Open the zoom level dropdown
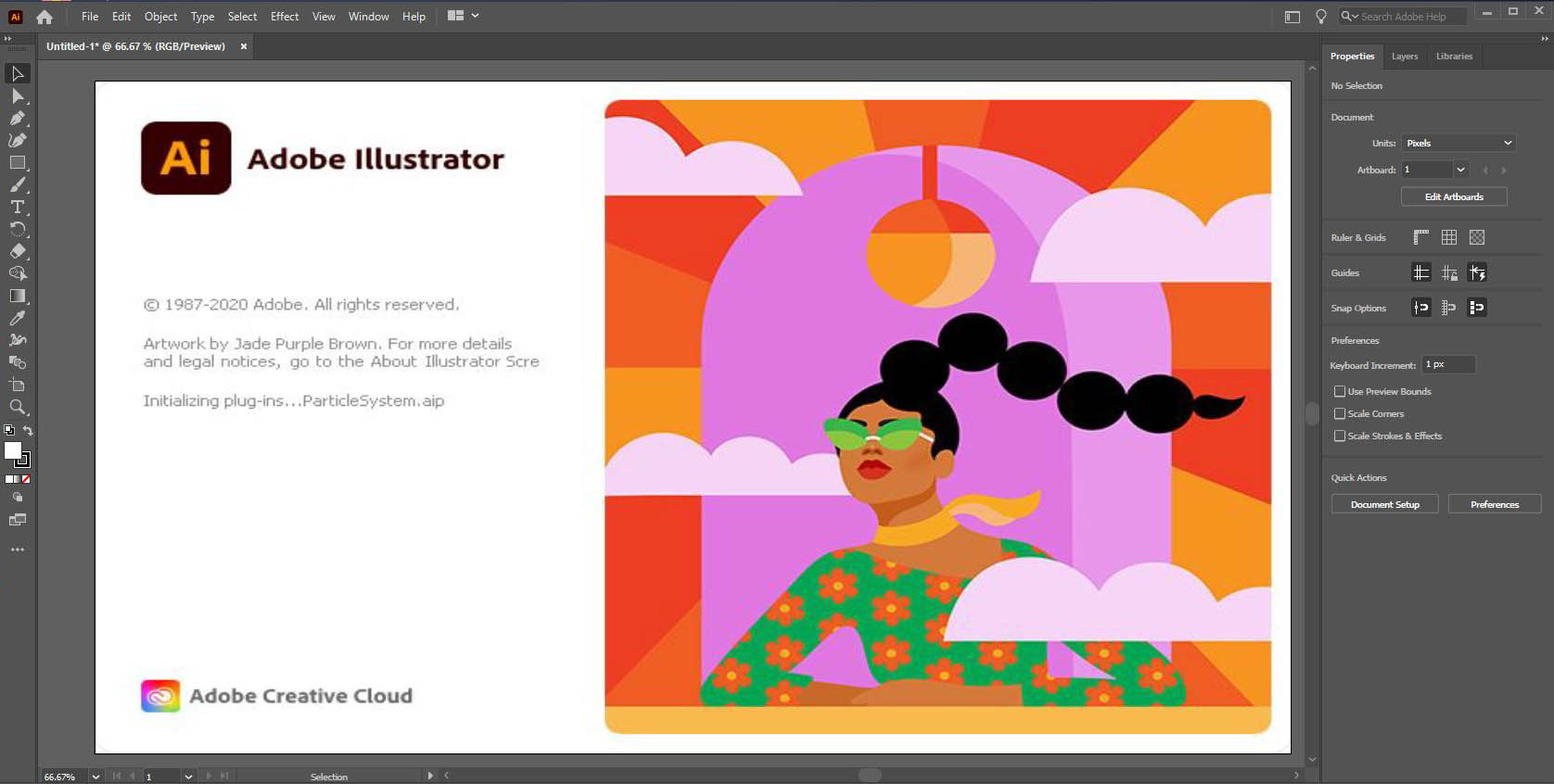Image resolution: width=1554 pixels, height=784 pixels. coord(96,777)
